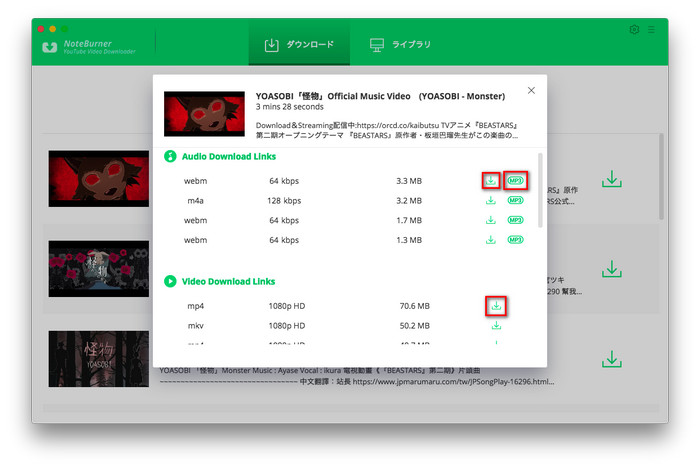
Task: Select the first result thumbnail with red wolf
Action: (99, 178)
